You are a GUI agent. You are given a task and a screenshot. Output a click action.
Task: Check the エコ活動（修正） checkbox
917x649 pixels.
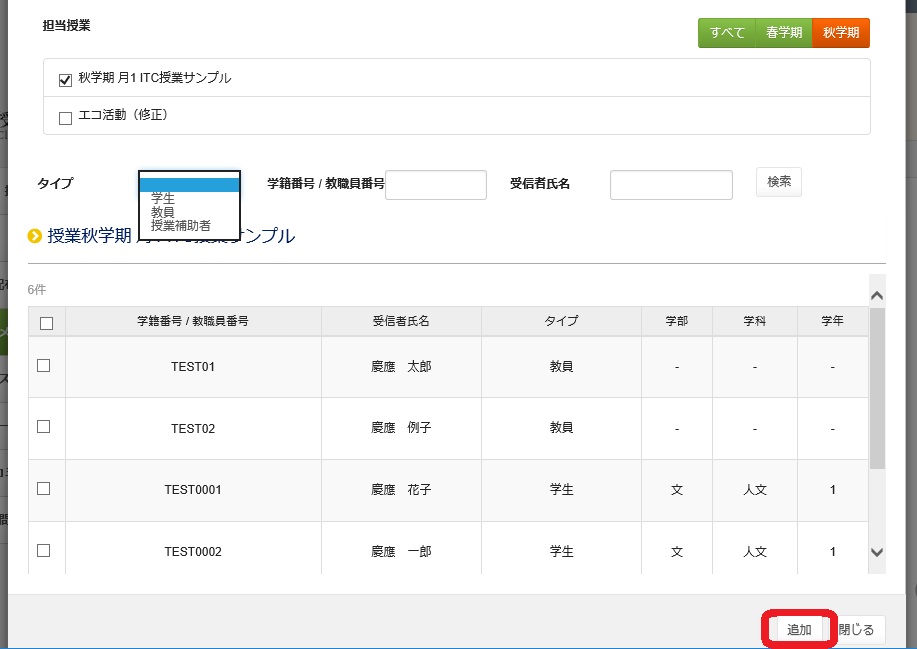pos(66,118)
